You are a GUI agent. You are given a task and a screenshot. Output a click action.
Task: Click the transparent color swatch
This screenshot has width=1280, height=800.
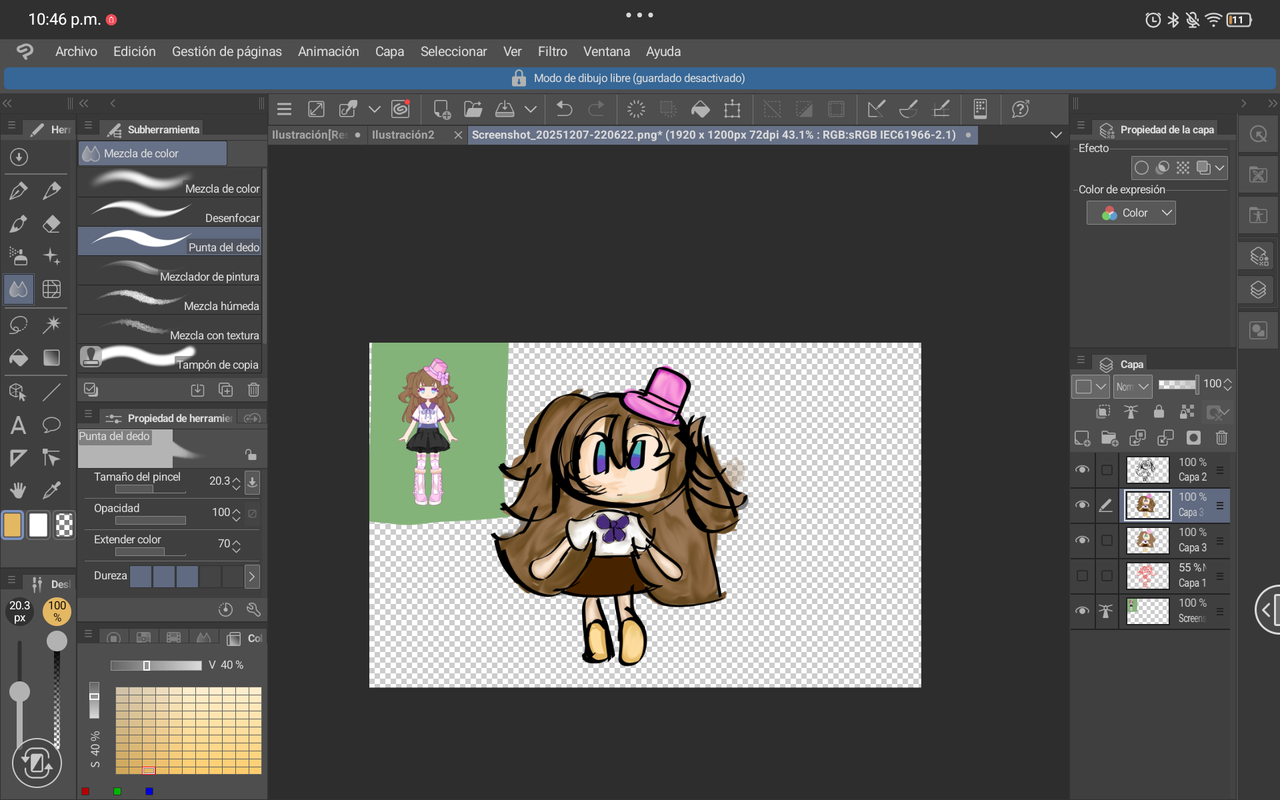pos(64,525)
